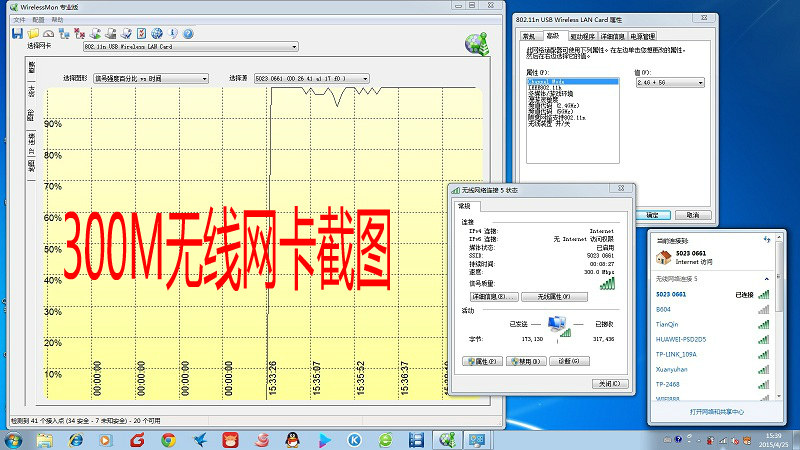Collapse the 无线网络连接 5 section chevron
Screen dimensions: 800x450
(x=766, y=279)
